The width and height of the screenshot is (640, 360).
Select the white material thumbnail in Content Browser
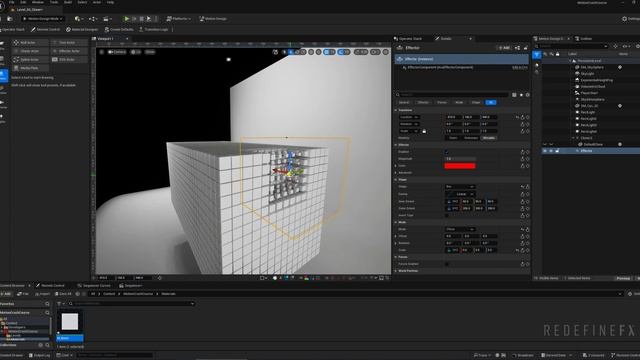click(70, 322)
